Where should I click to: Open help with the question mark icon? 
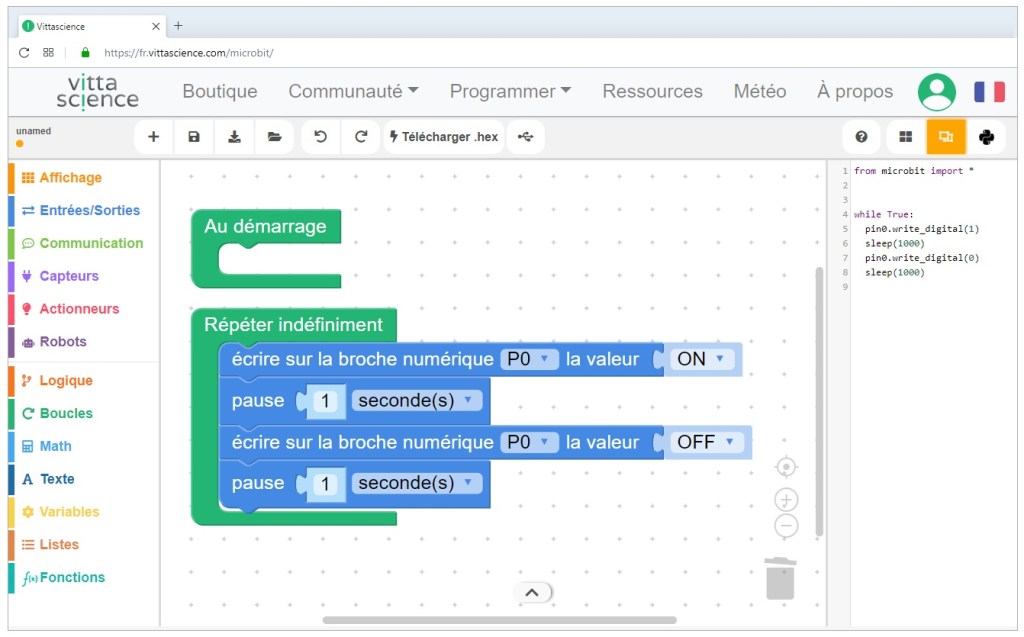(x=861, y=137)
